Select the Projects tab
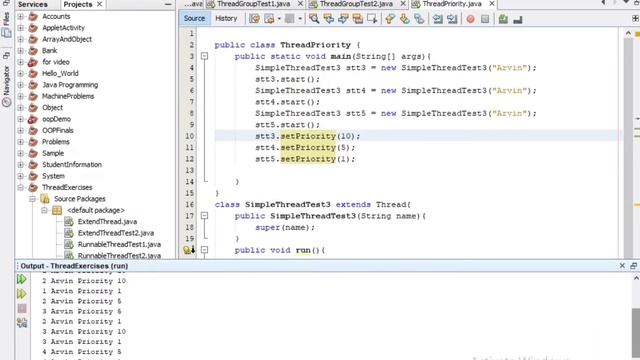Image resolution: width=640 pixels, height=360 pixels. tap(78, 4)
